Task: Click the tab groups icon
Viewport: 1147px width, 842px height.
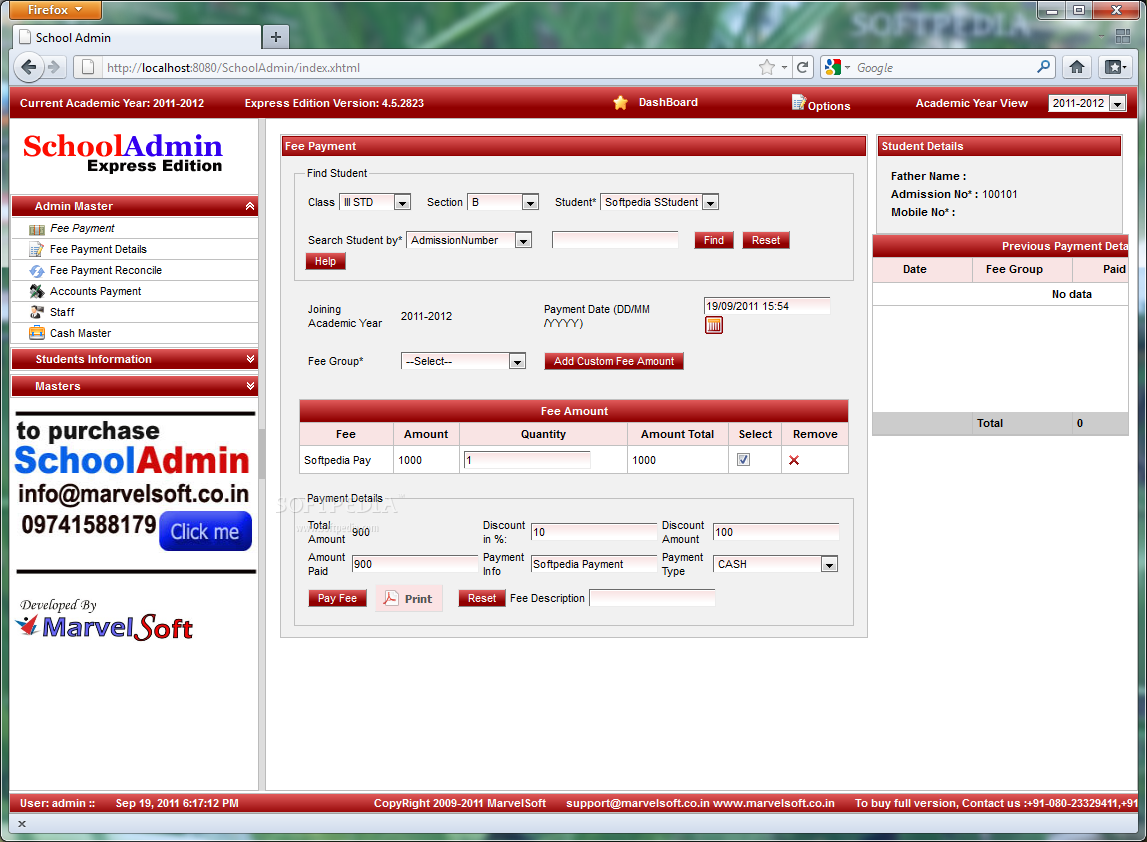Action: (1123, 36)
